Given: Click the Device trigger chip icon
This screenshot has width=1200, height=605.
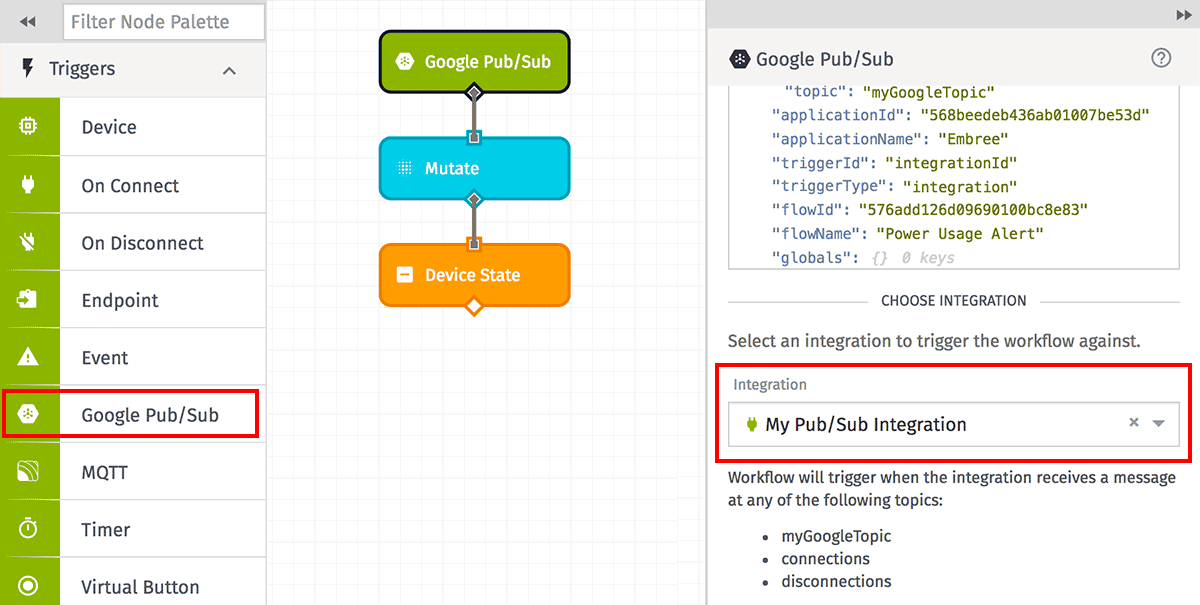Looking at the screenshot, I should [x=28, y=127].
